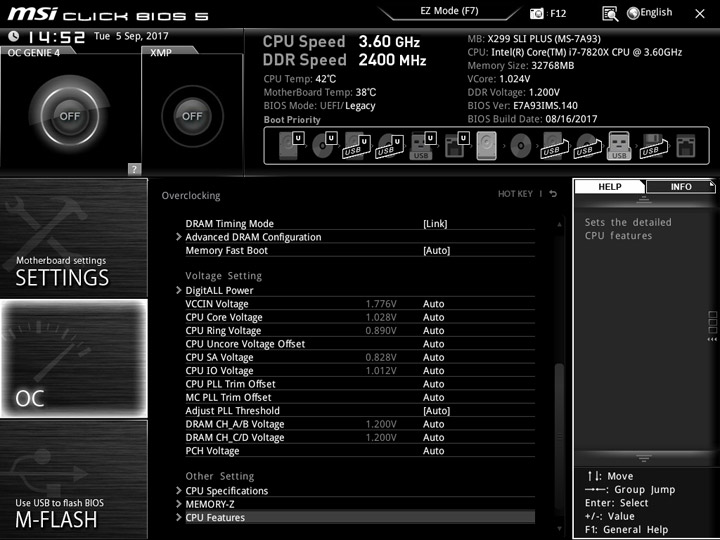720x540 pixels.
Task: Toggle the XMP OFF button
Action: 192,116
